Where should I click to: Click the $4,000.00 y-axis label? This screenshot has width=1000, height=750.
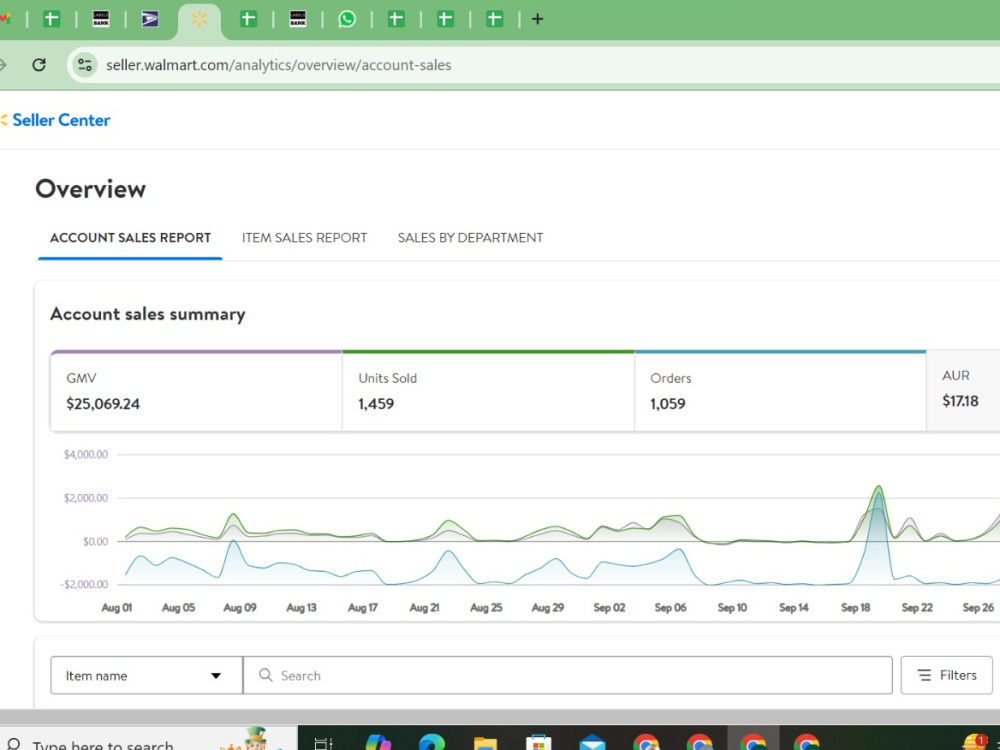coord(85,455)
